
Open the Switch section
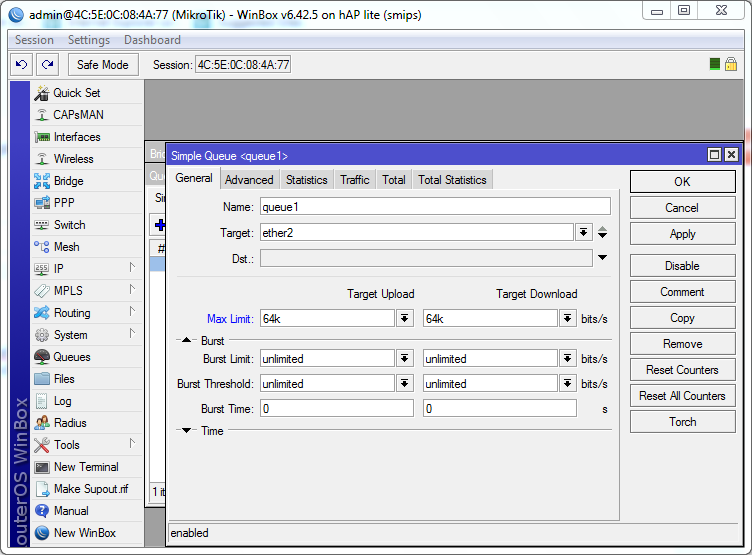pos(88,224)
